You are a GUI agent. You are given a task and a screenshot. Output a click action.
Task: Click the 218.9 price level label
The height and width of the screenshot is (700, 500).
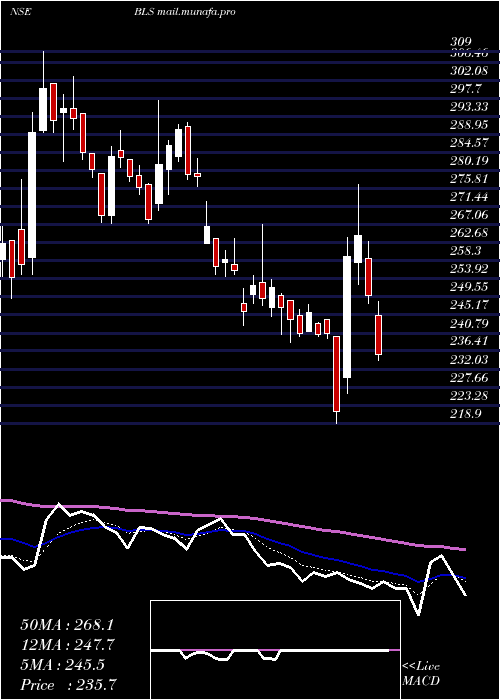[x=465, y=413]
